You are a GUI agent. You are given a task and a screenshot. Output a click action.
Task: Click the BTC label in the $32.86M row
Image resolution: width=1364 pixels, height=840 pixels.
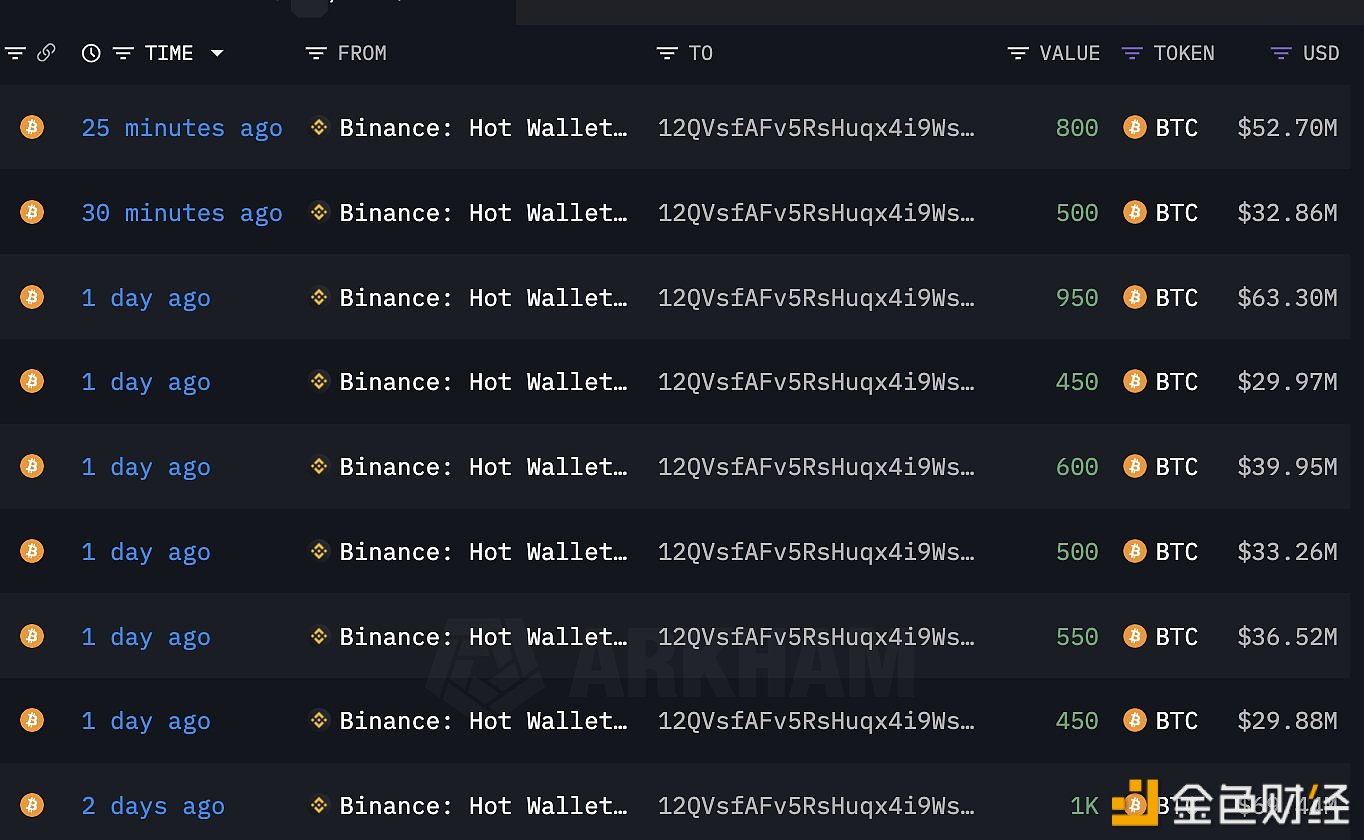(1176, 213)
